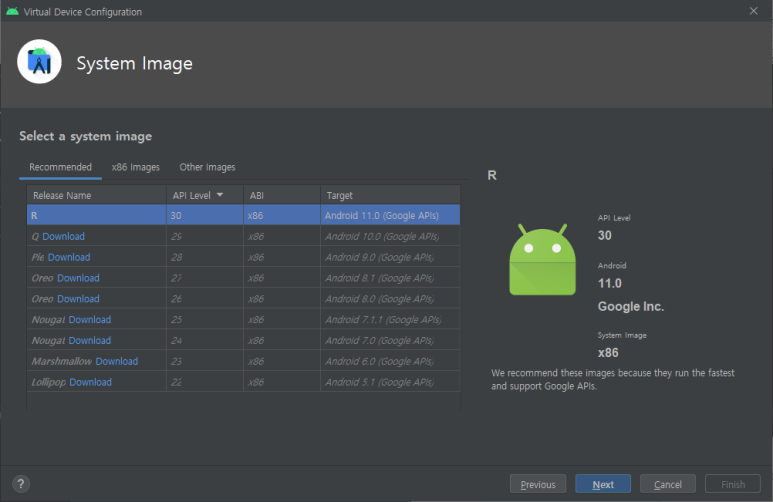Download the Oreo API 27 image
Image resolution: width=773 pixels, height=502 pixels.
click(x=78, y=278)
